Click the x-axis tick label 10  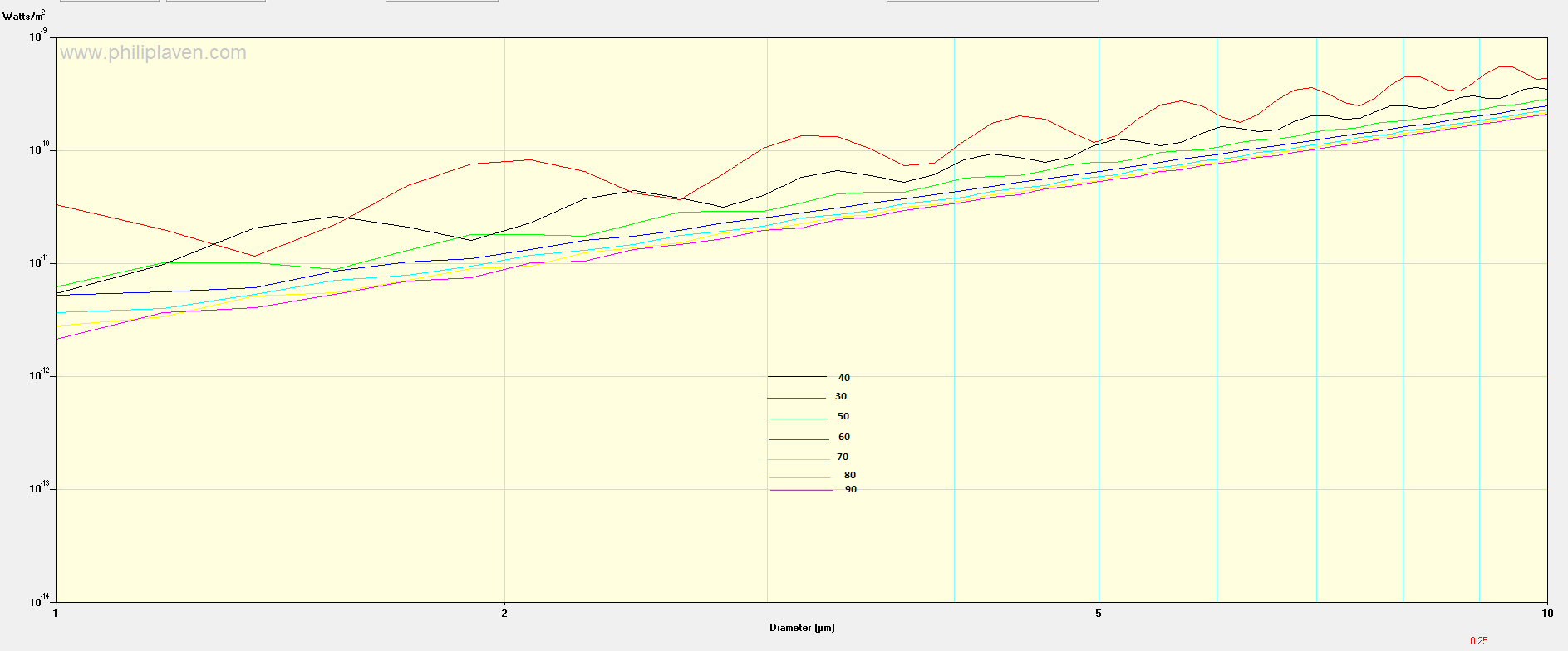pyautogui.click(x=1546, y=614)
